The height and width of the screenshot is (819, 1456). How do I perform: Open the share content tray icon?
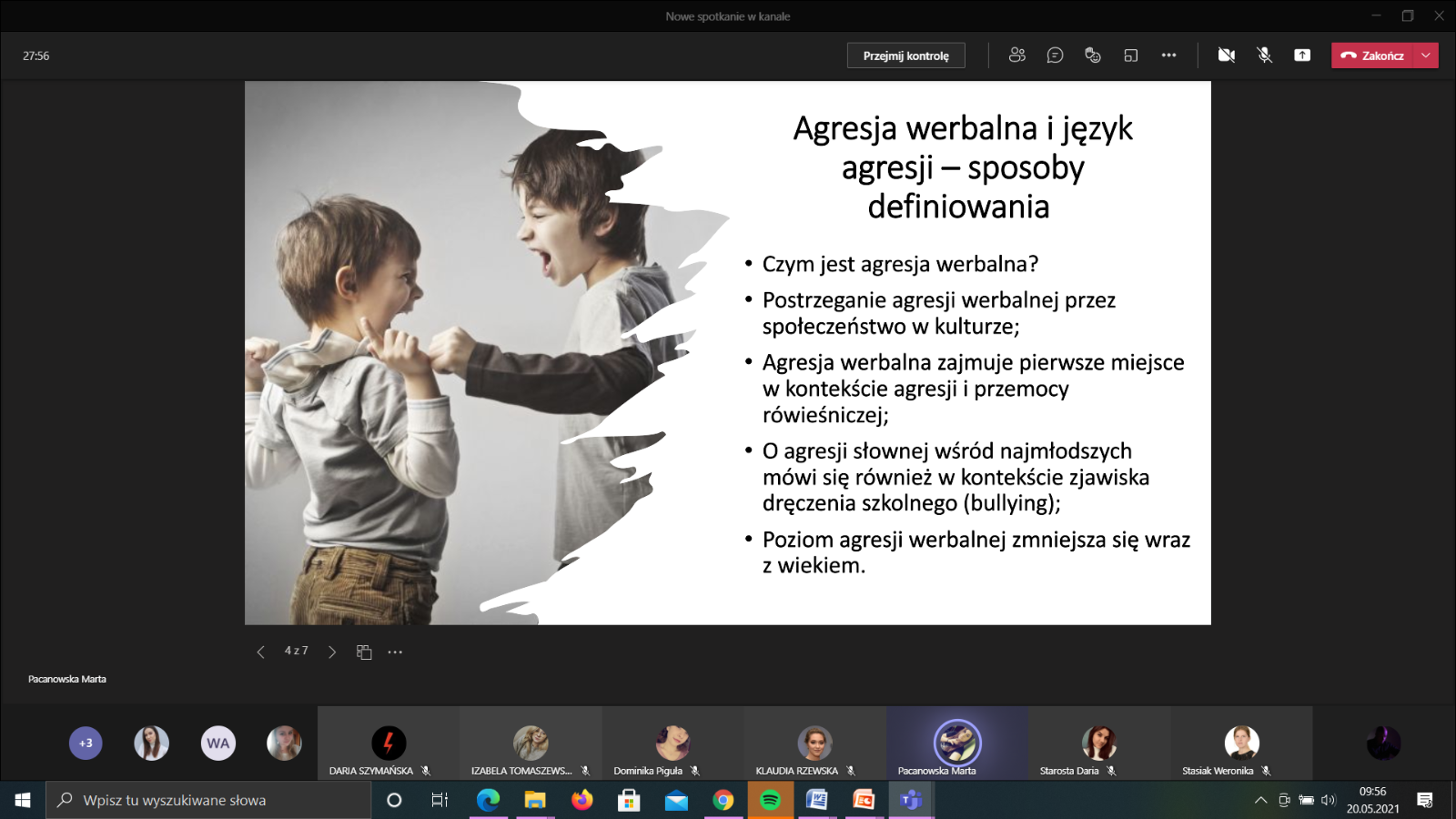[1302, 56]
